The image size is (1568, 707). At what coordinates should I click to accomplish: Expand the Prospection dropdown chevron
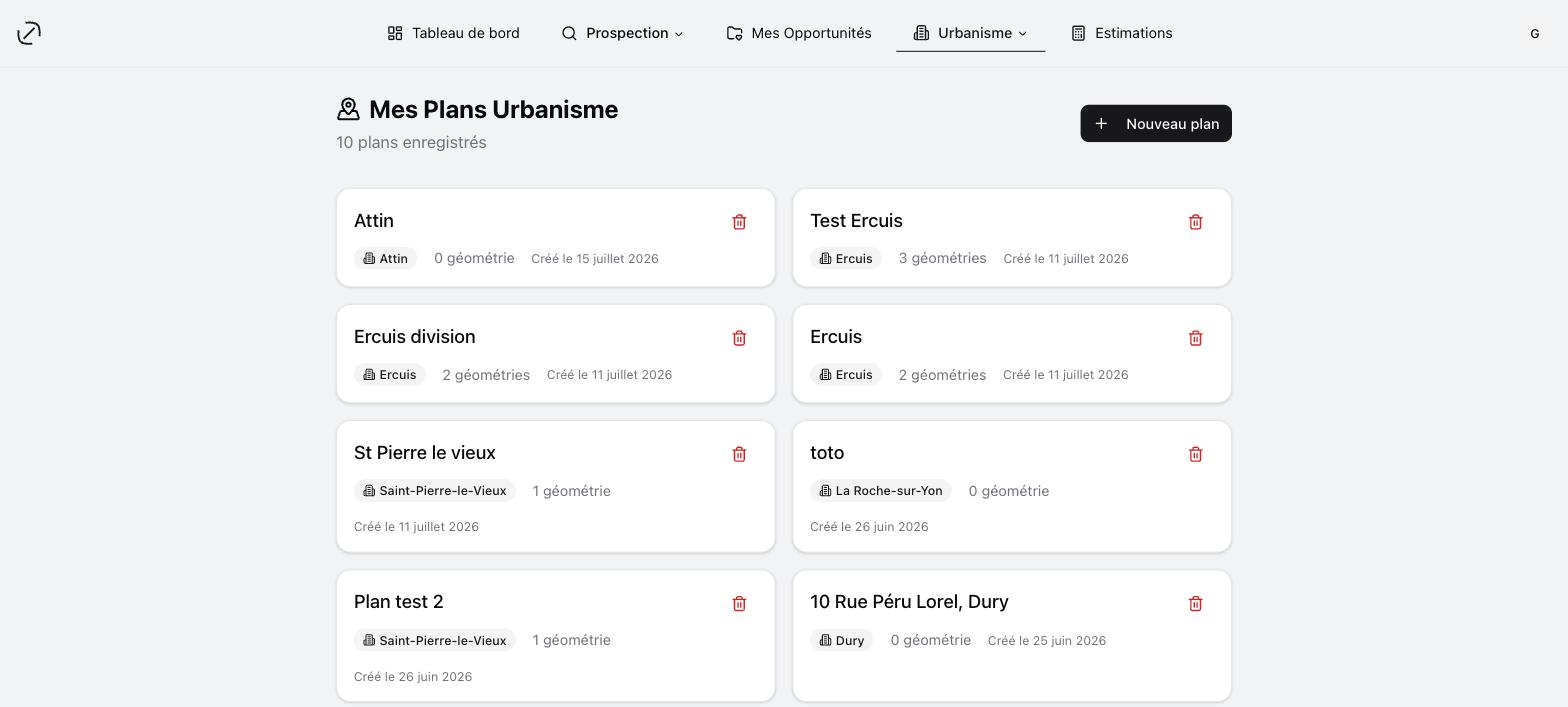pos(679,34)
